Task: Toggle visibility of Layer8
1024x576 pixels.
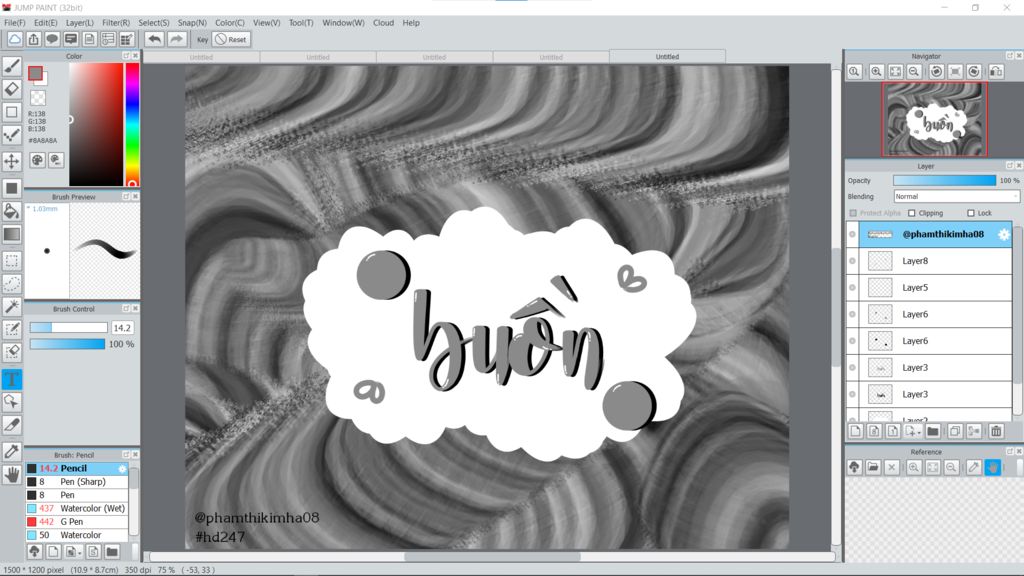Action: tap(852, 261)
